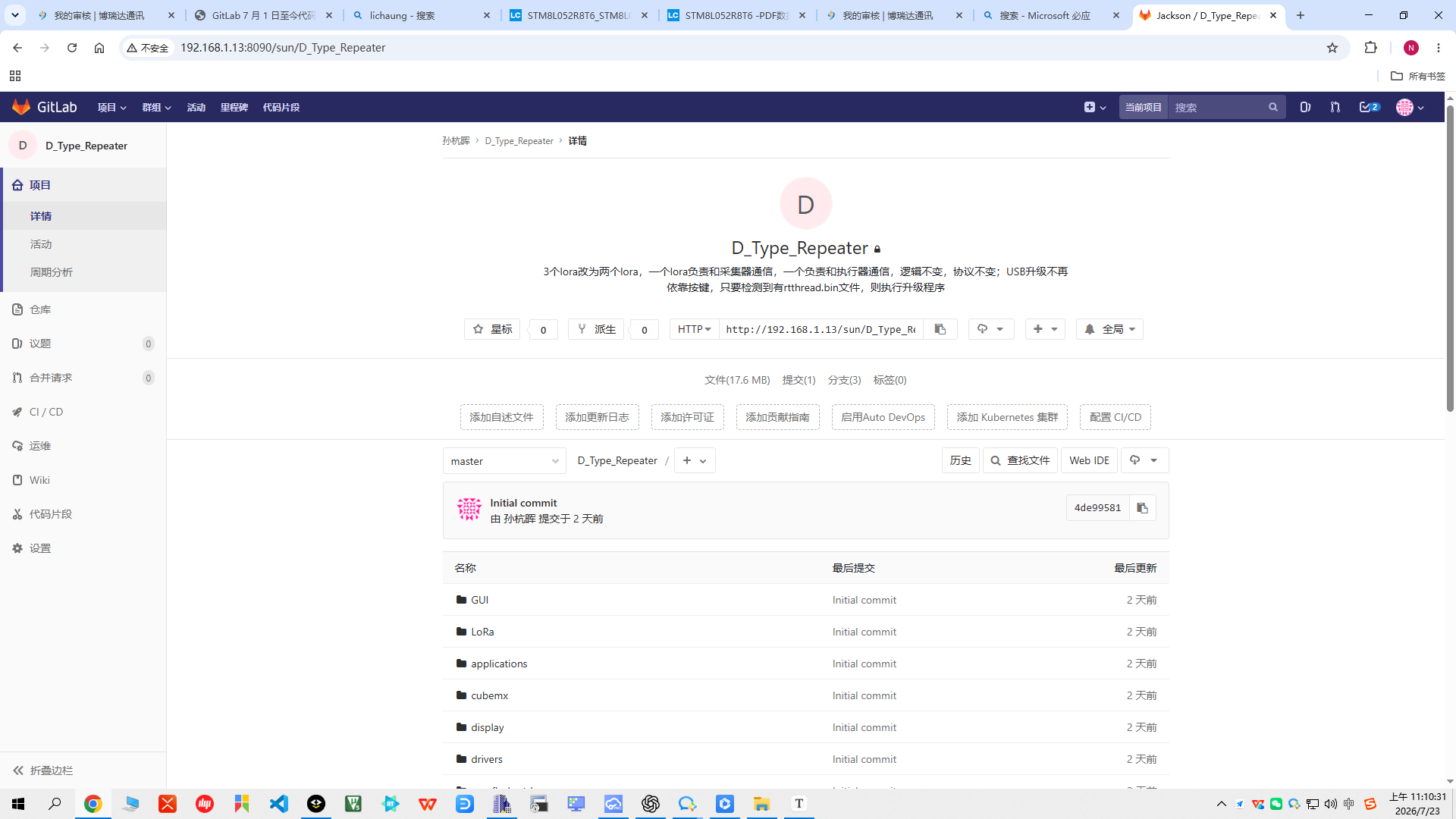Open merge requests icon in top navbar
The height and width of the screenshot is (819, 1456).
point(1335,107)
